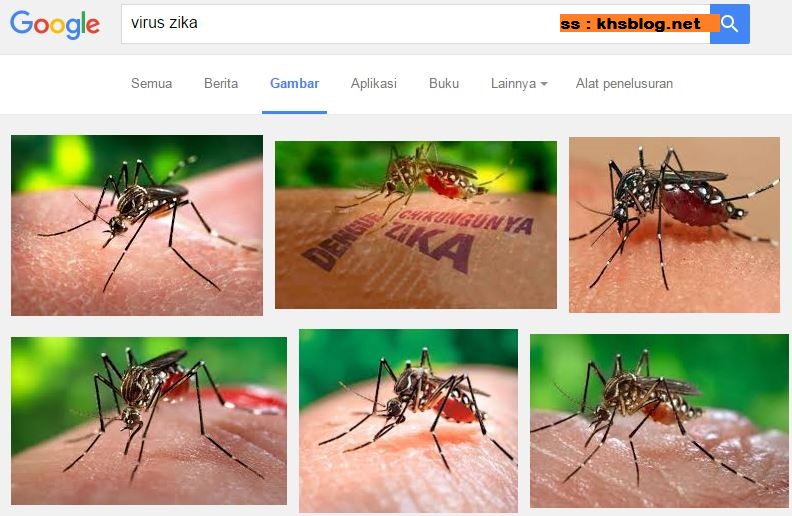The image size is (792, 516).
Task: Open the Google logo homepage link
Action: pyautogui.click(x=55, y=24)
